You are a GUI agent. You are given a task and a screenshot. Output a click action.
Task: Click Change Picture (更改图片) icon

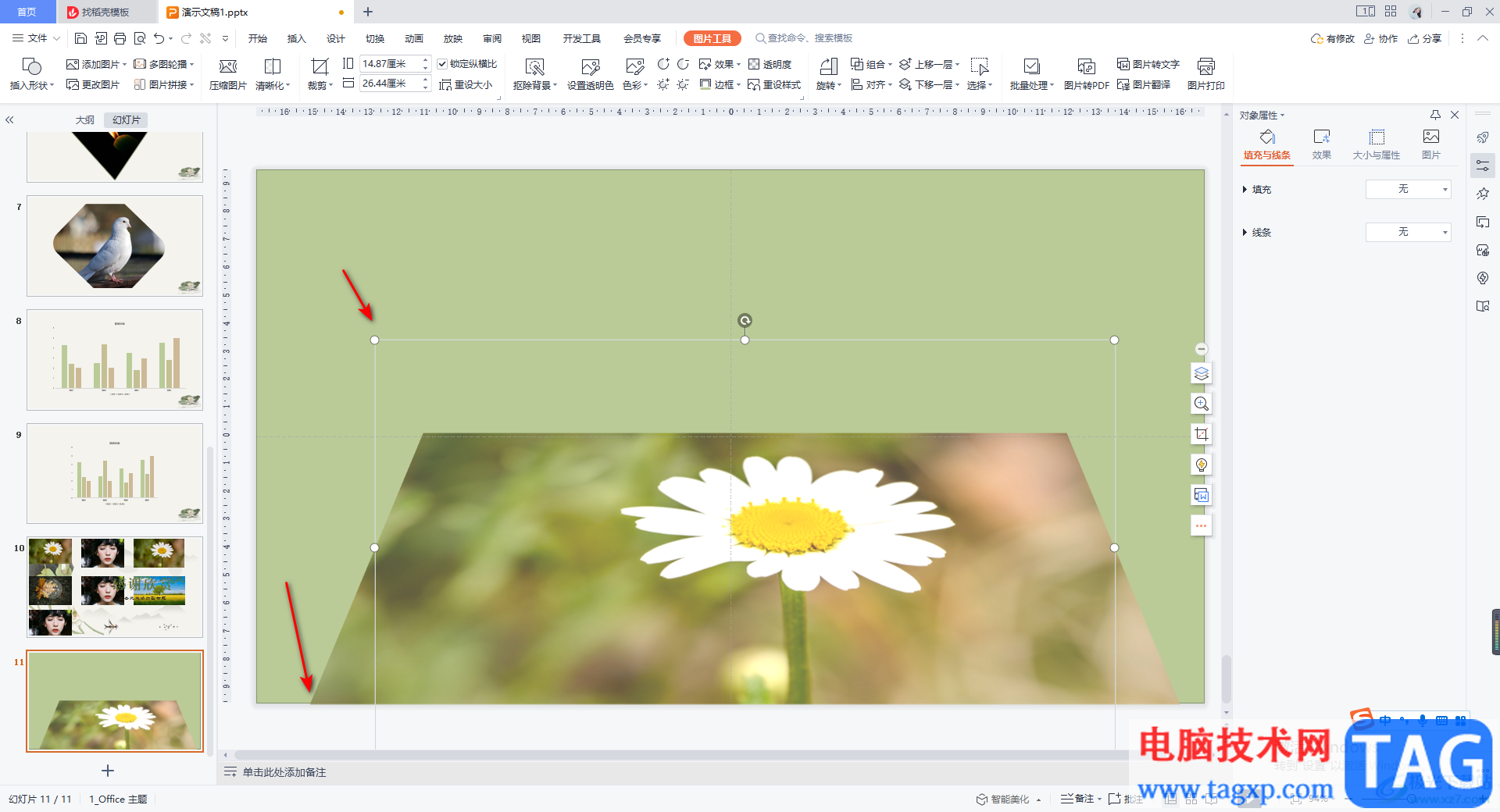(x=73, y=84)
